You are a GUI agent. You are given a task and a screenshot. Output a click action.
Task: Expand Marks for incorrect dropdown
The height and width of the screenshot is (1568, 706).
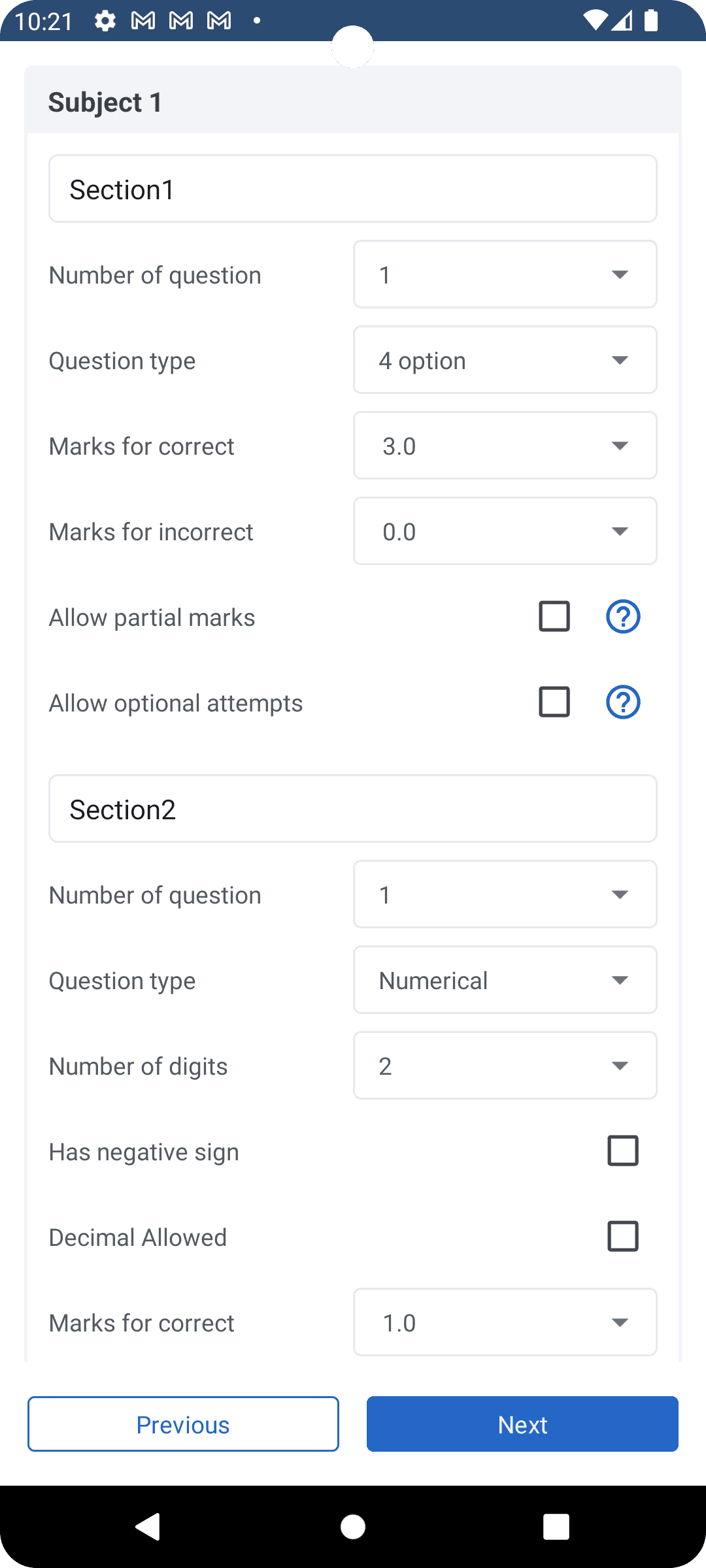(505, 531)
